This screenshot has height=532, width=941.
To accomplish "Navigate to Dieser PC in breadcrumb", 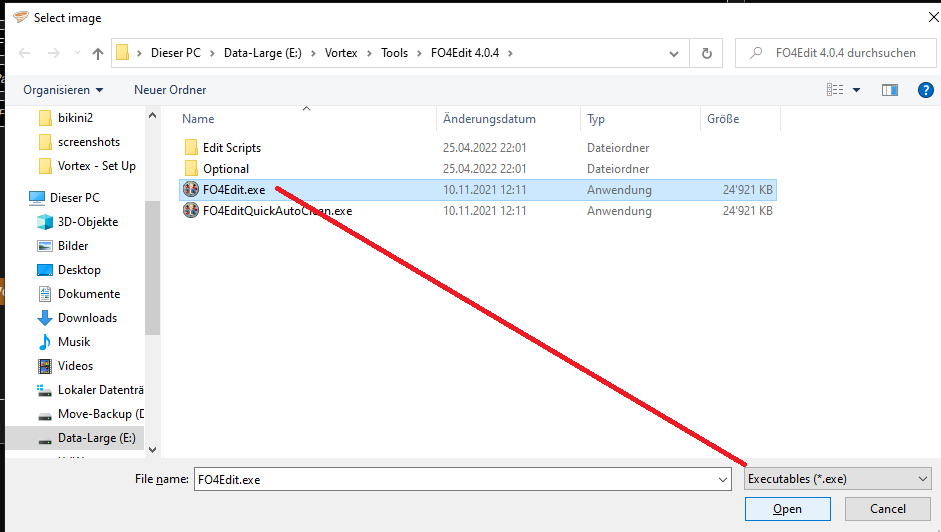I will tap(176, 53).
